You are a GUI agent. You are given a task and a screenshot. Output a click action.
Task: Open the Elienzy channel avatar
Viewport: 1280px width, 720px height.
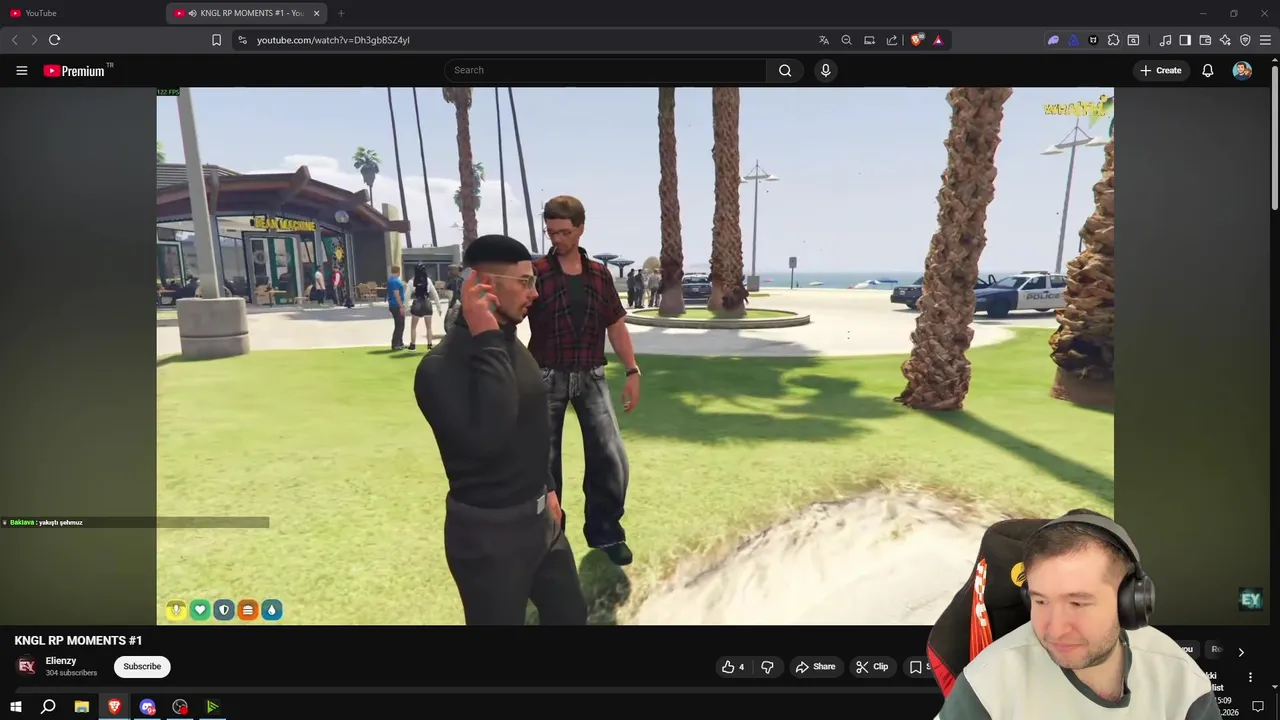[x=27, y=666]
